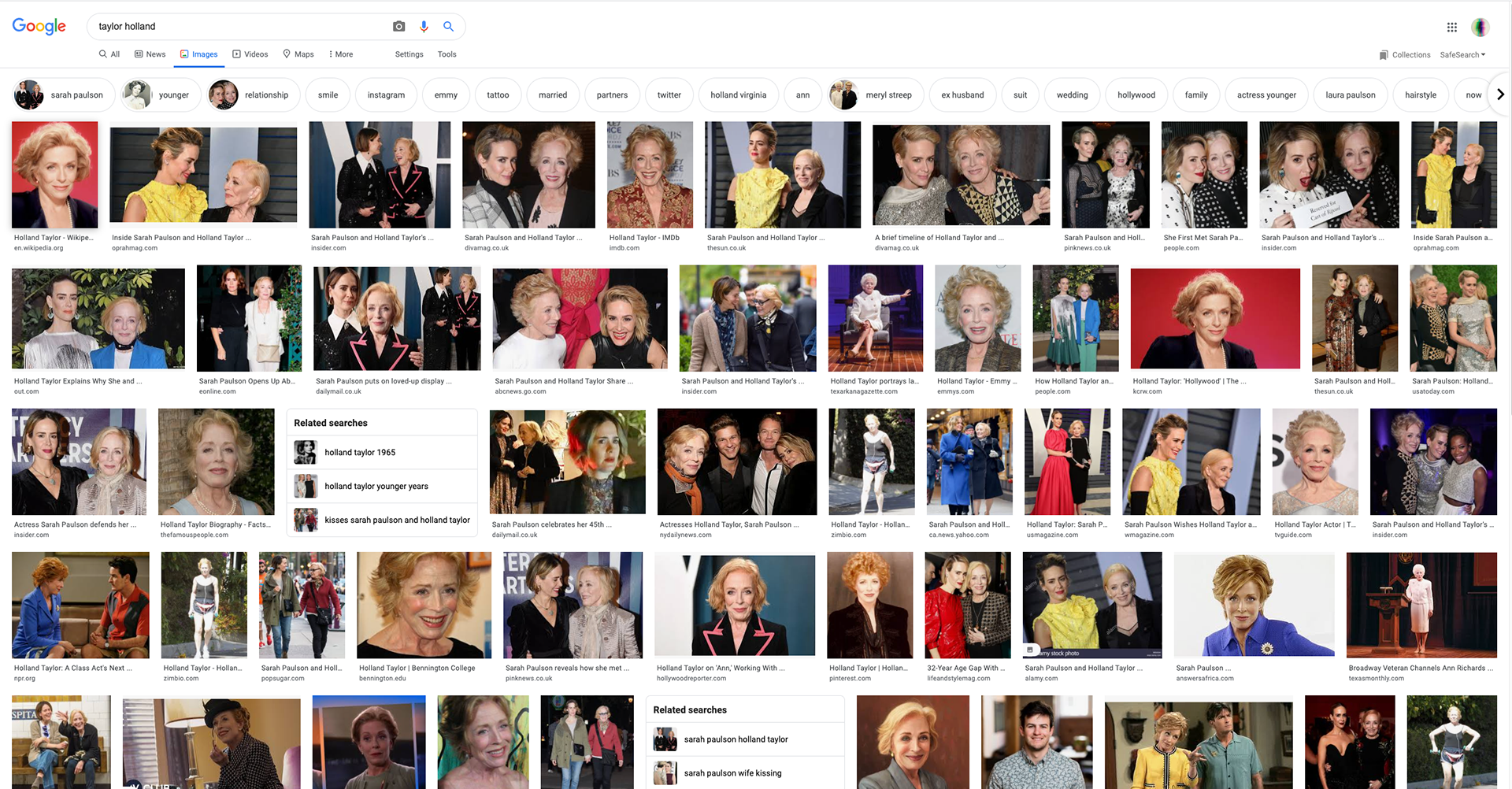Open the Settings menu

click(x=409, y=54)
